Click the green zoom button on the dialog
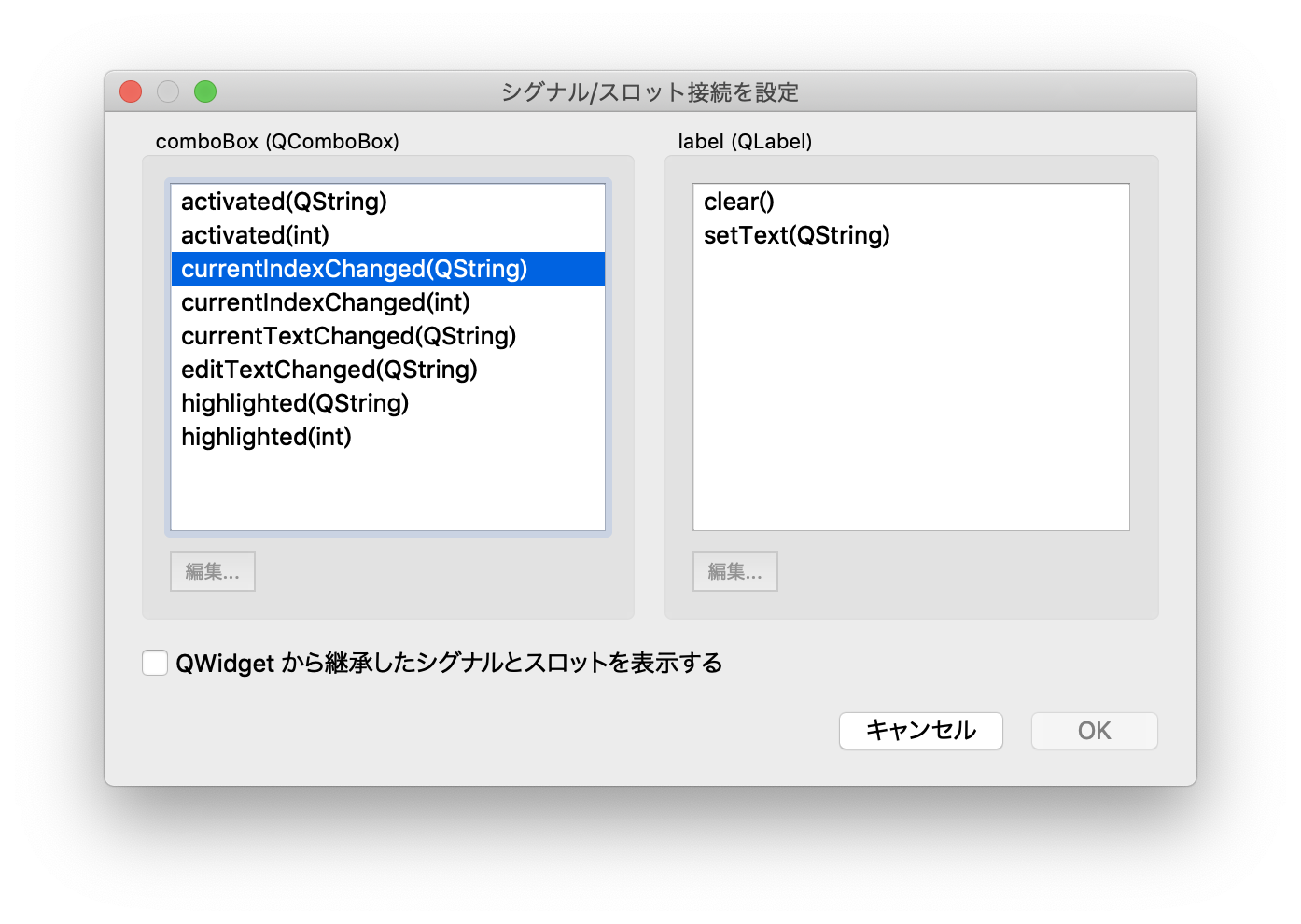Viewport: 1301px width, 924px height. tap(205, 91)
